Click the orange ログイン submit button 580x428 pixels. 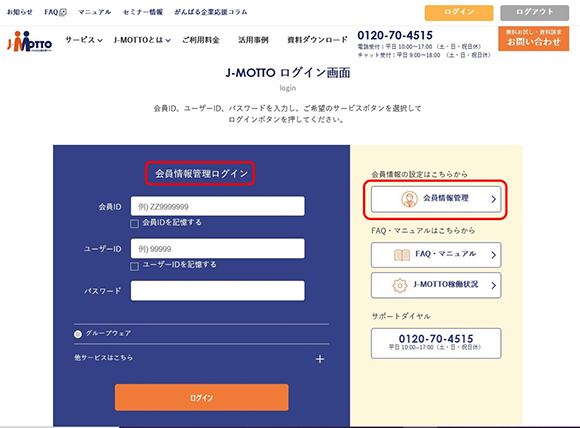pyautogui.click(x=202, y=397)
